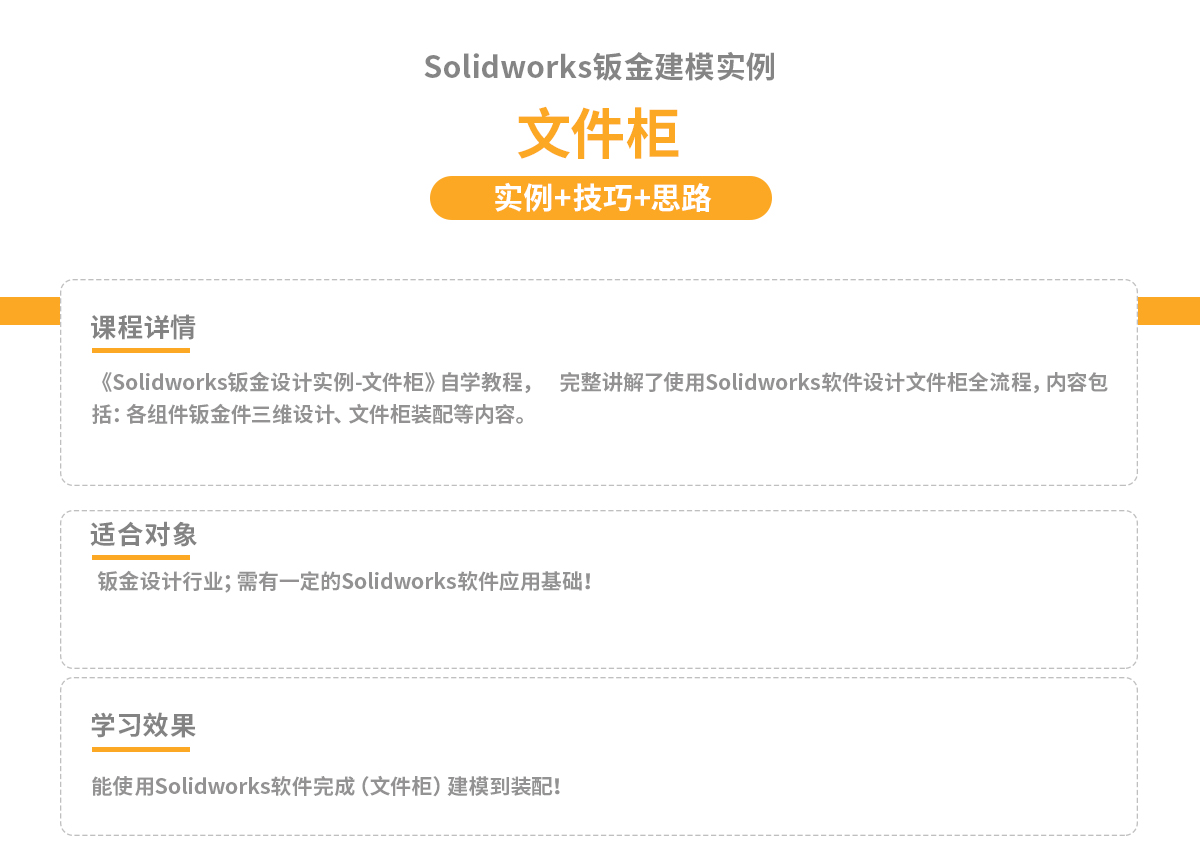Click the right orange banner strip

[1169, 311]
